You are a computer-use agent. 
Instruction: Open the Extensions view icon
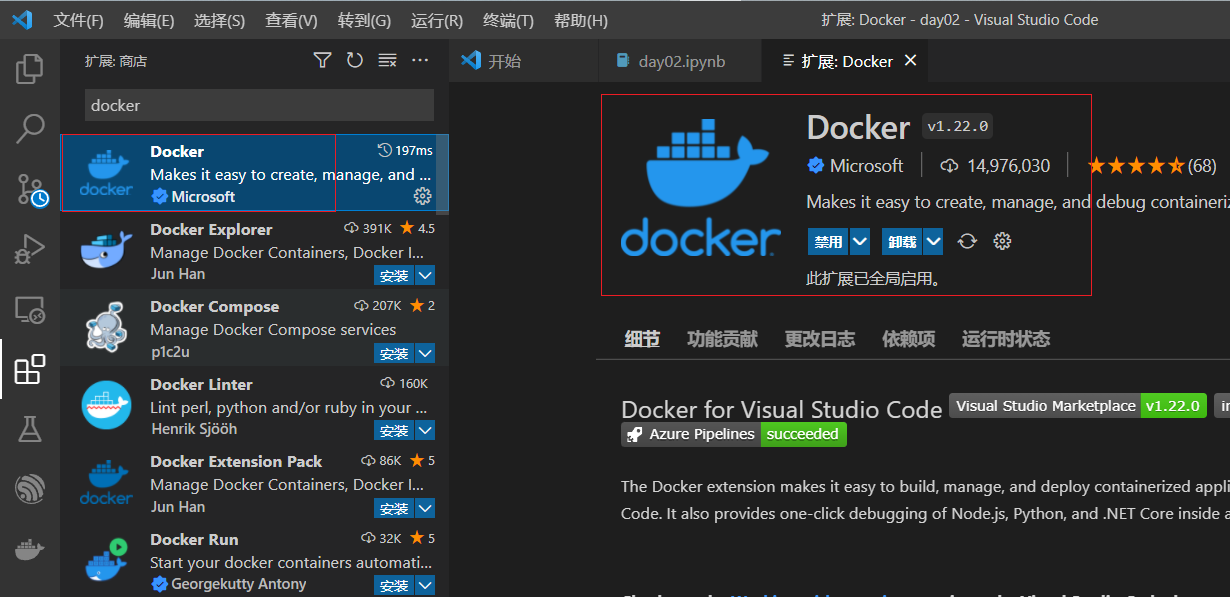coord(30,369)
